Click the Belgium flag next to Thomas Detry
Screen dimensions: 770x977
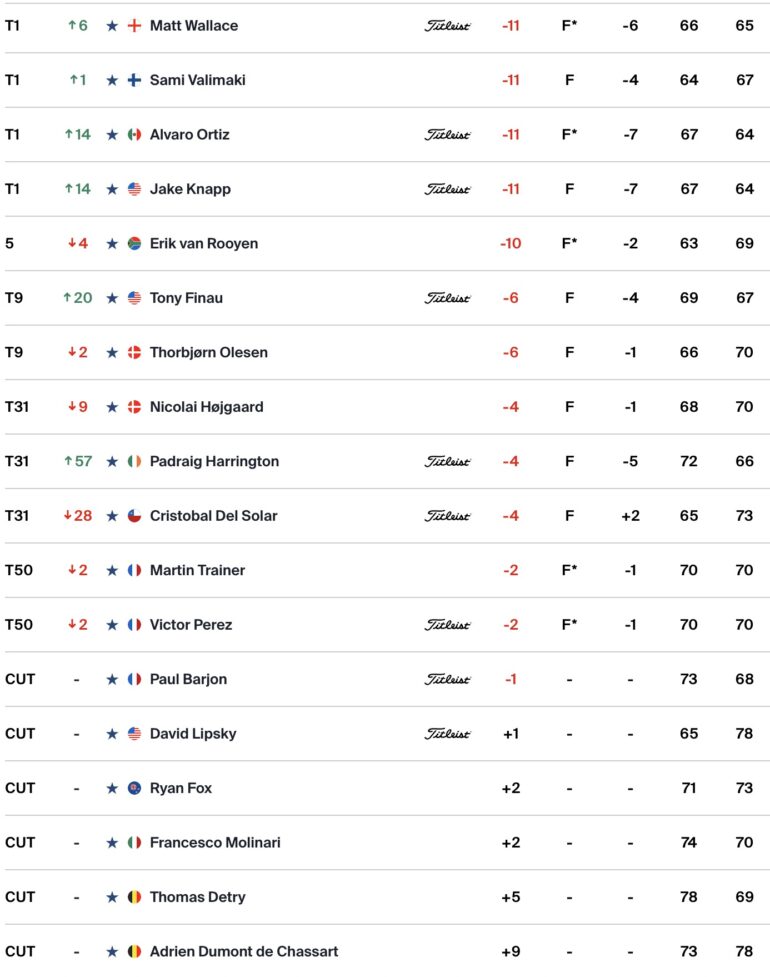pyautogui.click(x=134, y=897)
